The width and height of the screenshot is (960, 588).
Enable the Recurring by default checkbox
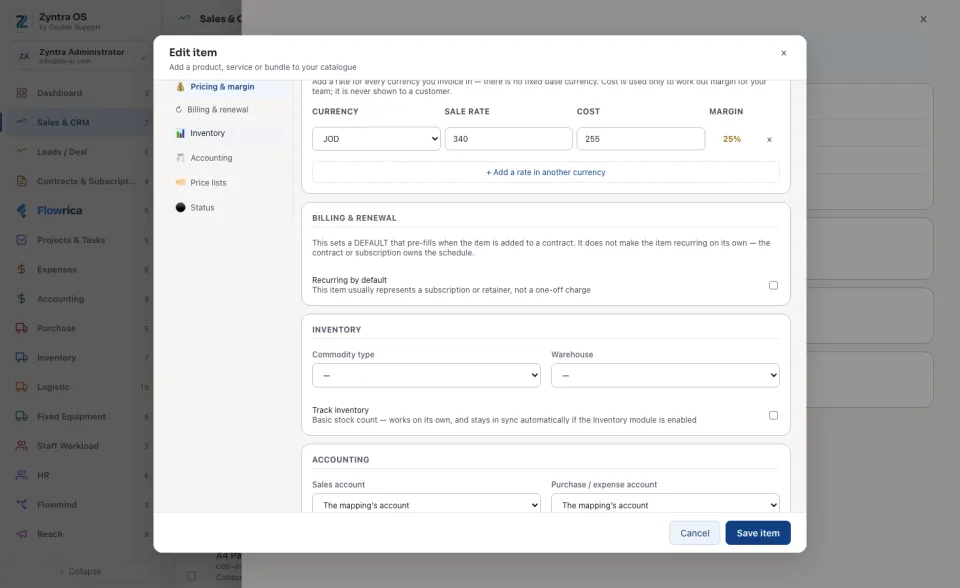[773, 285]
